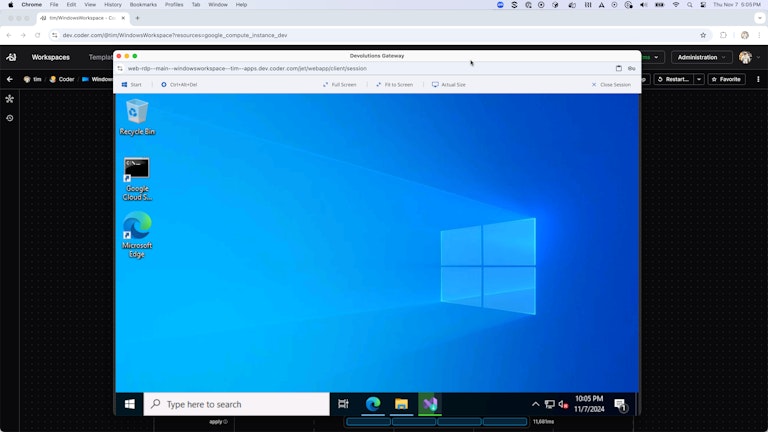Expand the Restart options arrow
Screen dimensions: 768x432
699,79
